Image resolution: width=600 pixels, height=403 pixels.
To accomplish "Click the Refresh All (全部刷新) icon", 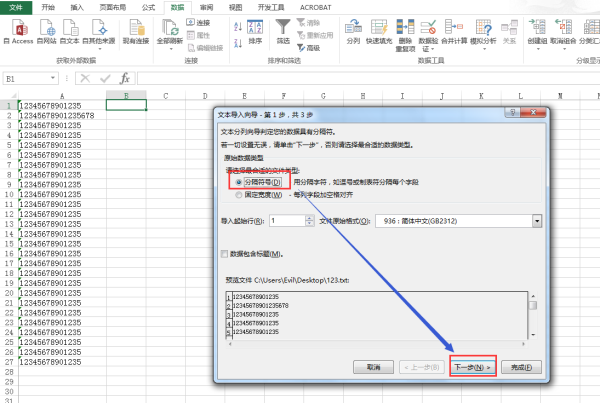I will tap(170, 28).
